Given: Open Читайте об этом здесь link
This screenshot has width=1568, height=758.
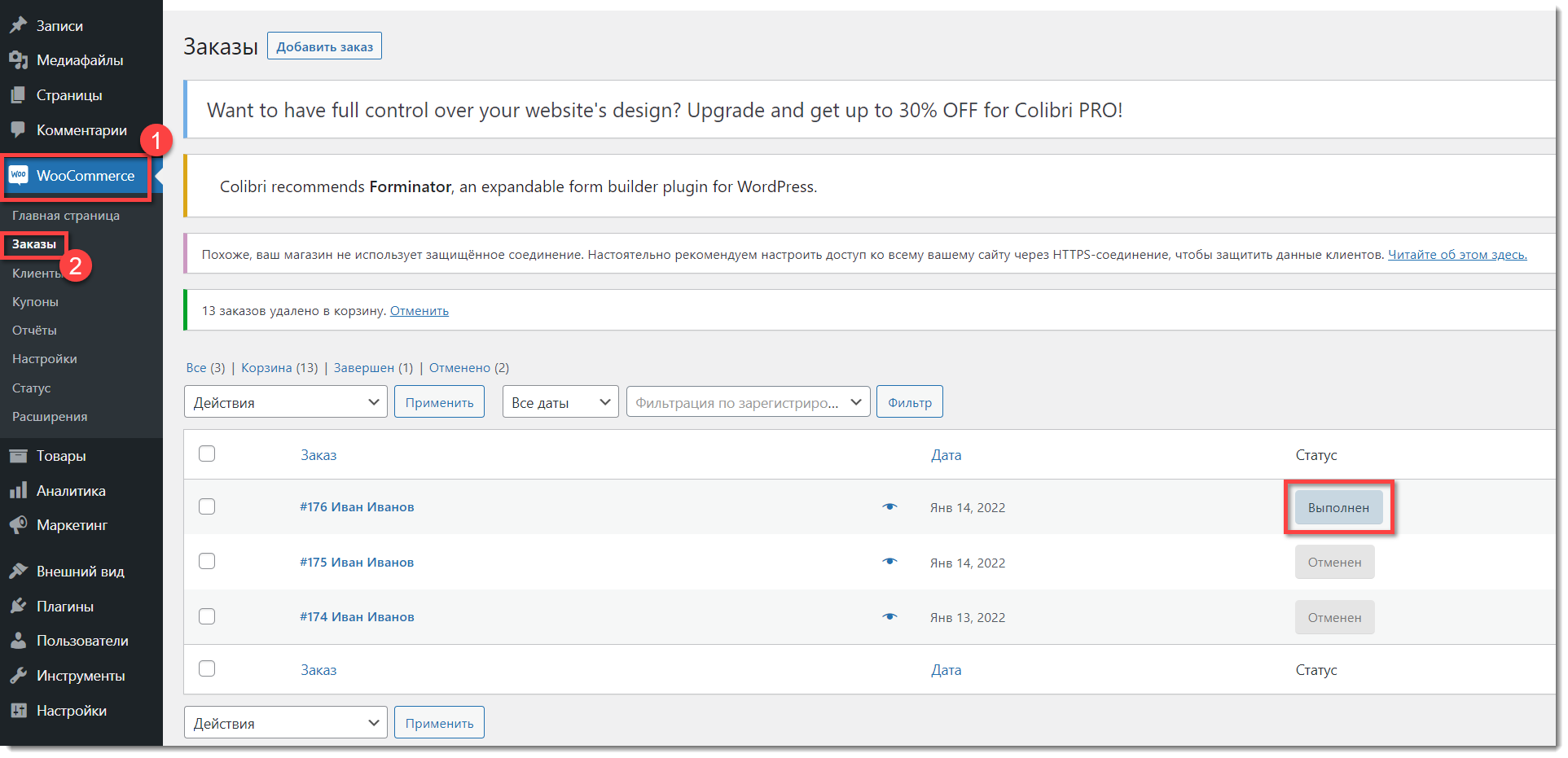Looking at the screenshot, I should pyautogui.click(x=1457, y=255).
